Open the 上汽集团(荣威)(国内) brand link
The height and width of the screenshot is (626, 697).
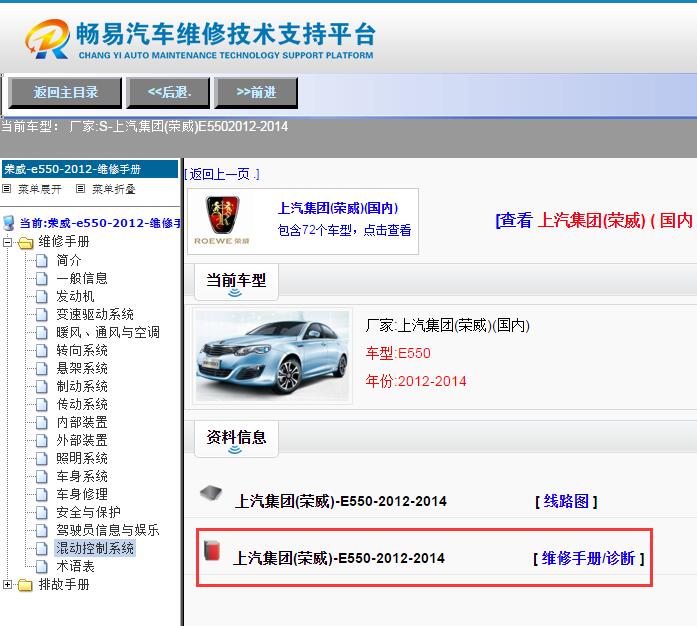pyautogui.click(x=338, y=208)
